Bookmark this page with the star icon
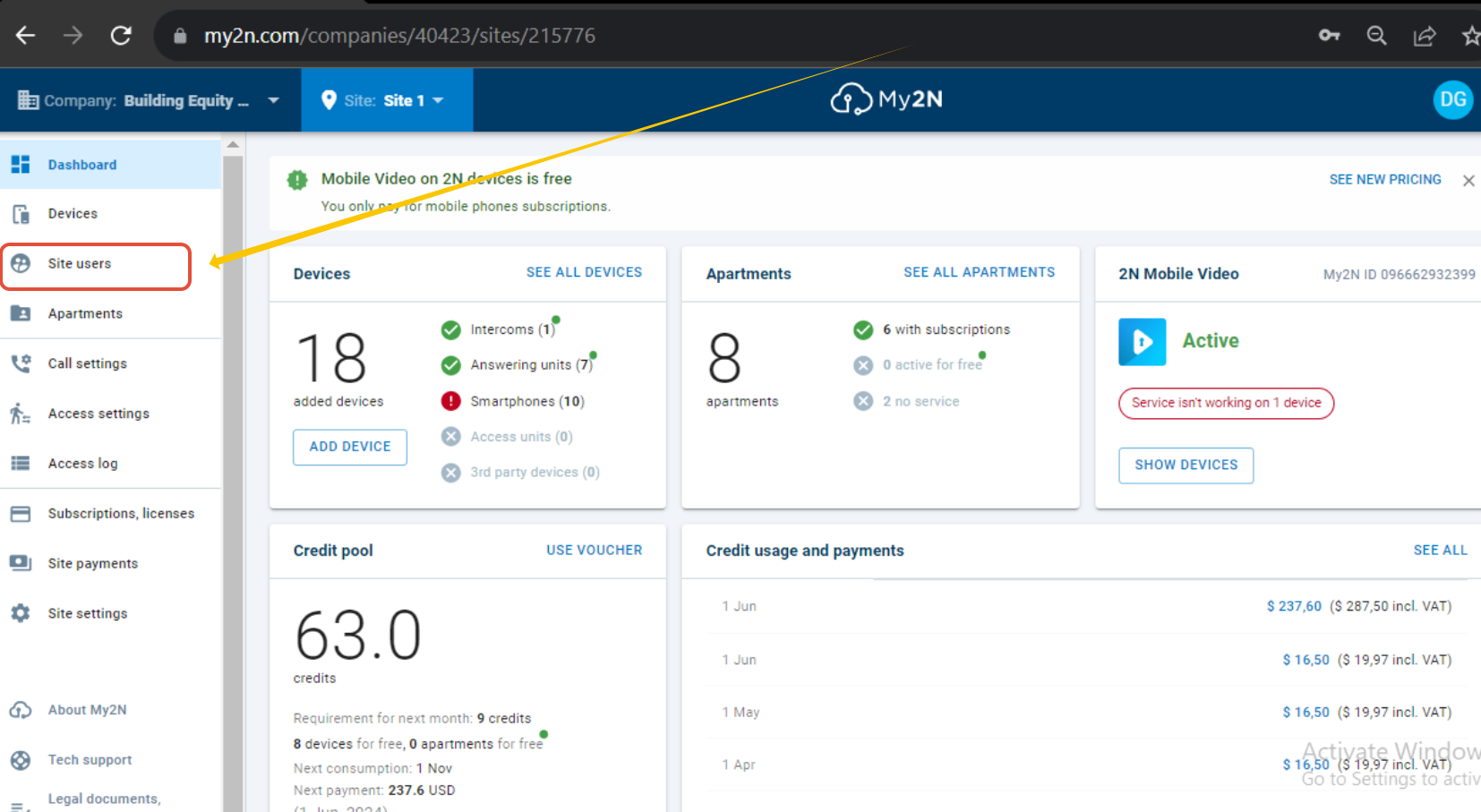 [1470, 36]
